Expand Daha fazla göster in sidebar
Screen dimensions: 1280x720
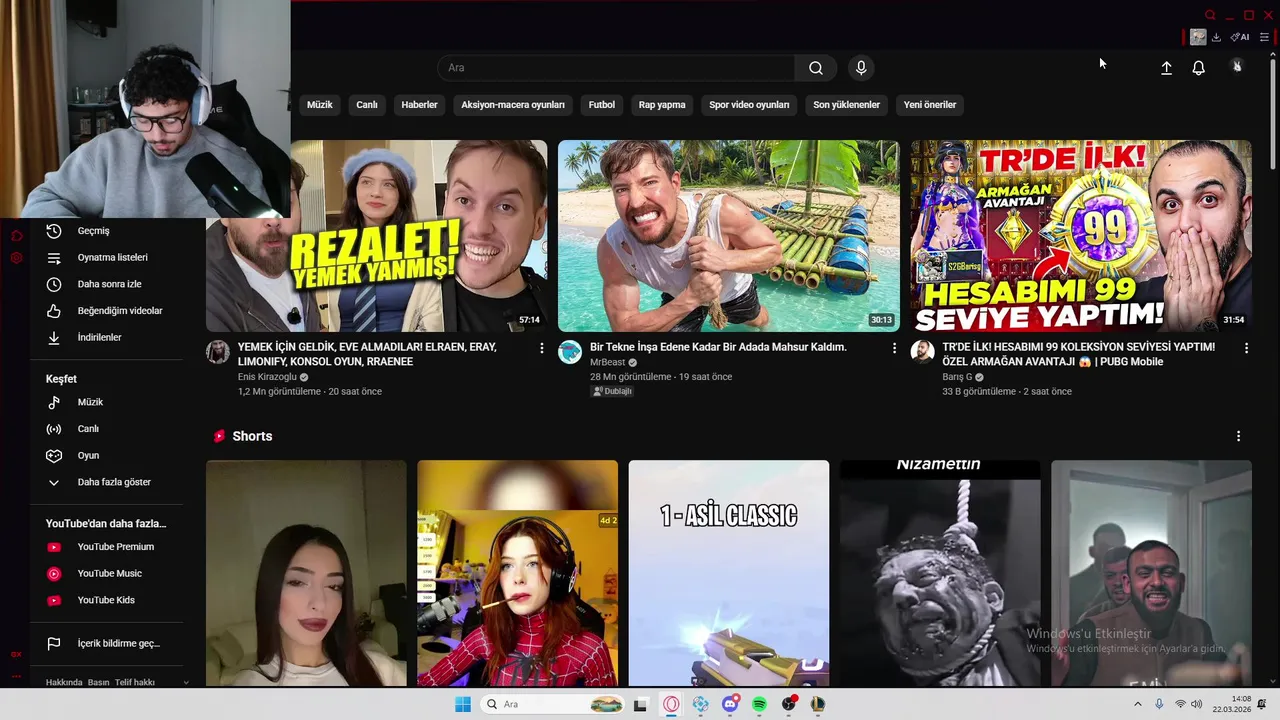pos(112,482)
